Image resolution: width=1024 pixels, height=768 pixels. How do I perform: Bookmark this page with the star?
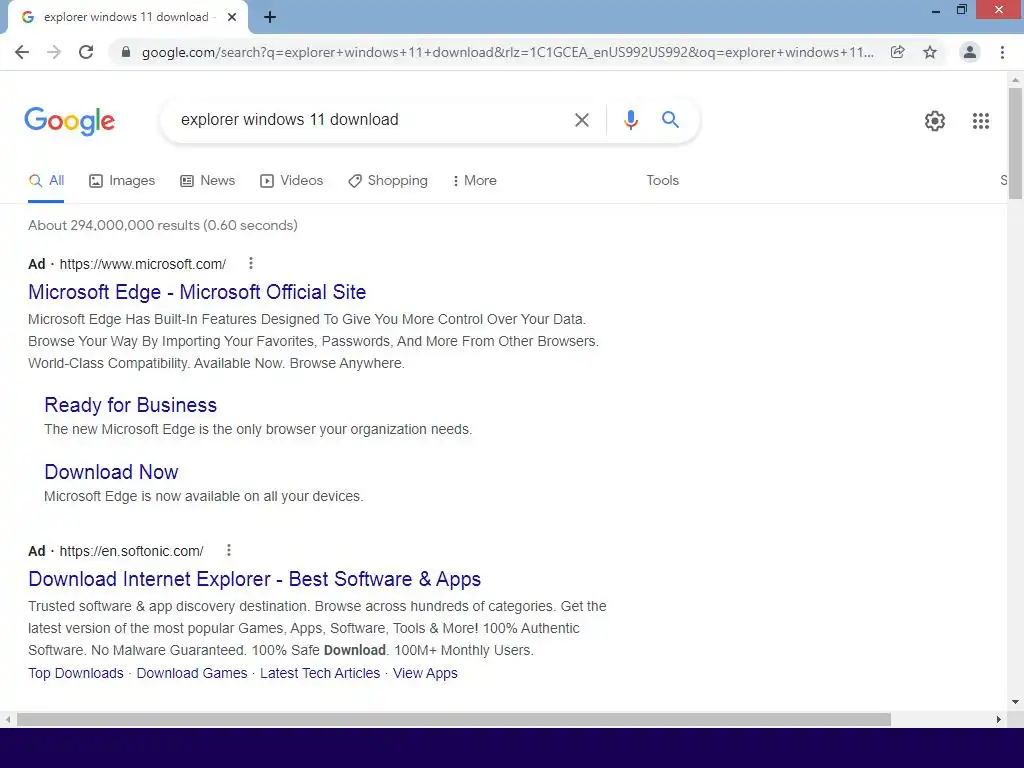click(930, 52)
